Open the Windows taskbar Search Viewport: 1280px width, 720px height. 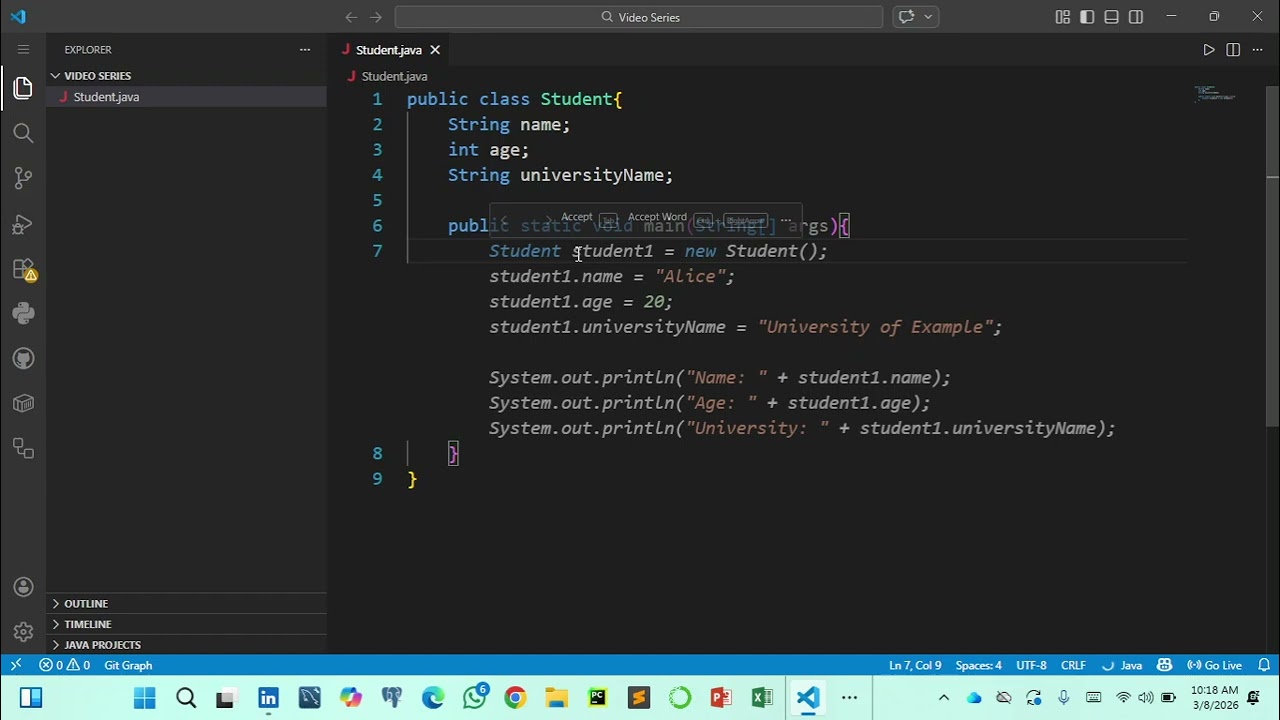pyautogui.click(x=186, y=698)
